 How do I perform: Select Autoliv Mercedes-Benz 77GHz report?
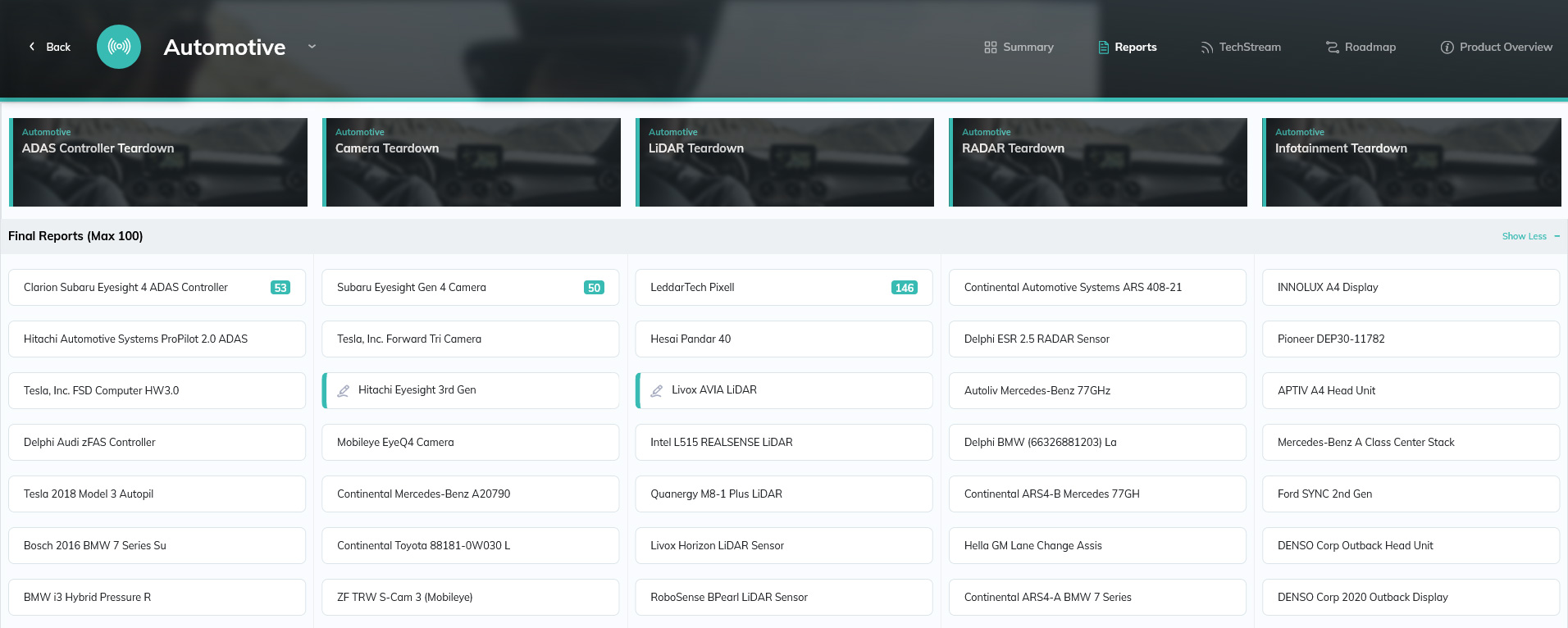pyautogui.click(x=1097, y=390)
